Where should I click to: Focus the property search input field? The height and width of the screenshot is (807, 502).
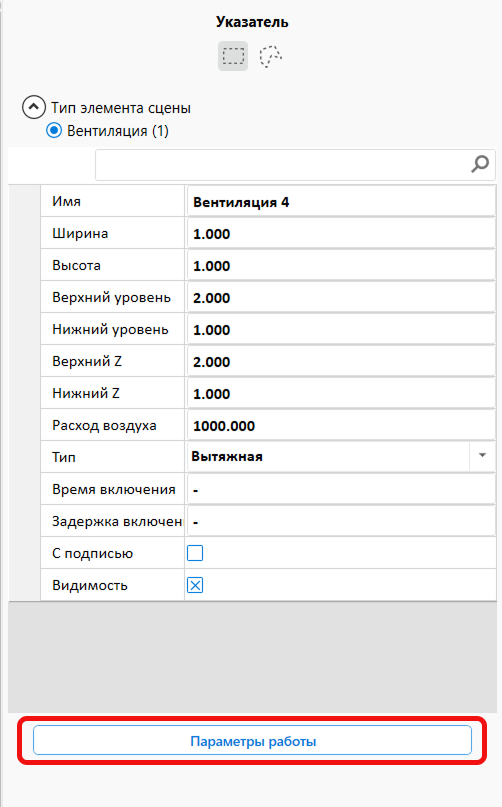pyautogui.click(x=293, y=165)
